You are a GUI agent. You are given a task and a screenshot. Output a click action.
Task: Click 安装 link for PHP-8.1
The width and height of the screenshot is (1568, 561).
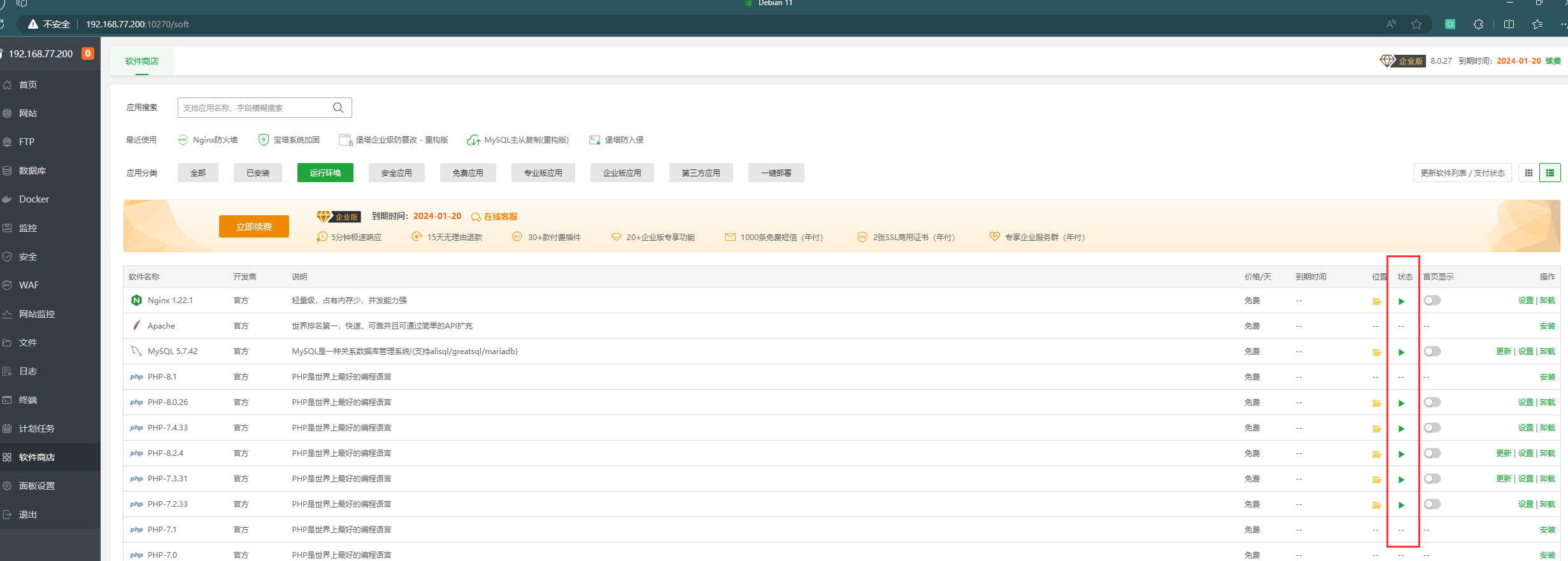(x=1548, y=377)
